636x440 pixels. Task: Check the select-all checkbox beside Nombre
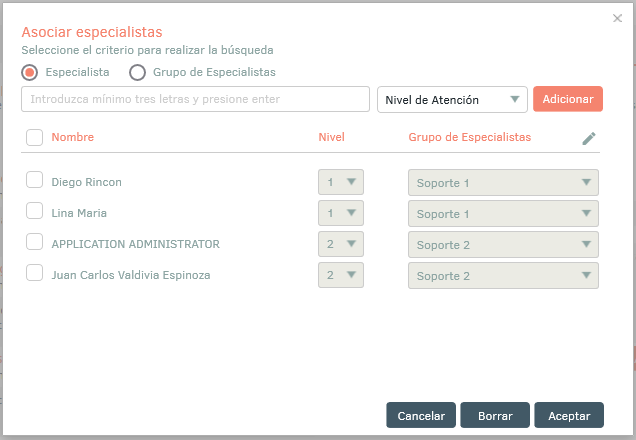34,137
